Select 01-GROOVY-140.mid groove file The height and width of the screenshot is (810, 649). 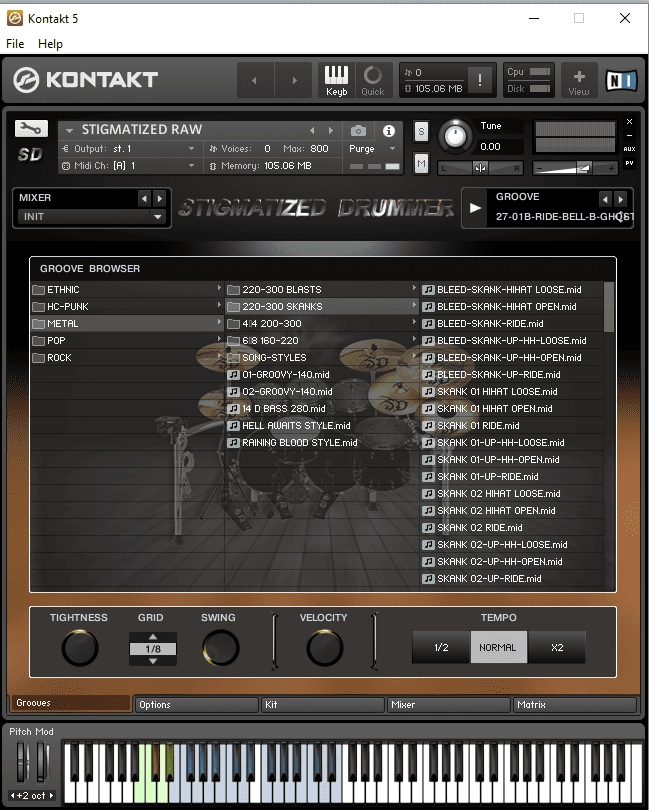coord(322,375)
